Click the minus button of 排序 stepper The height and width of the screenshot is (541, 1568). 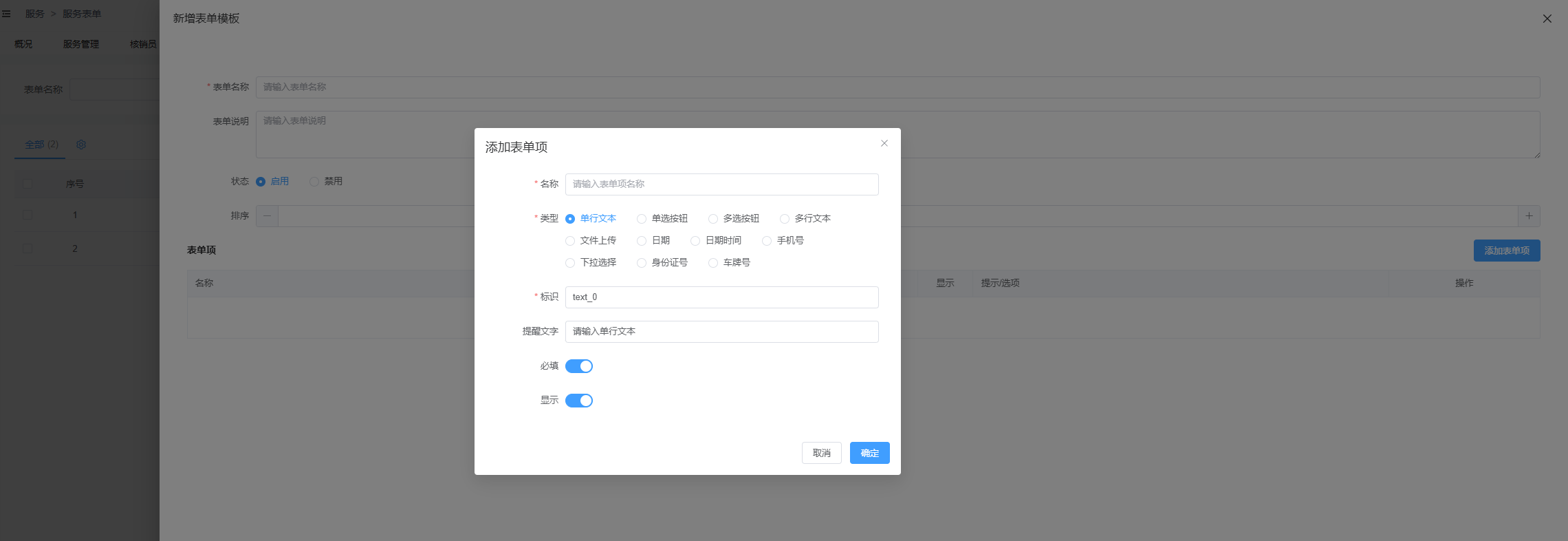click(268, 216)
